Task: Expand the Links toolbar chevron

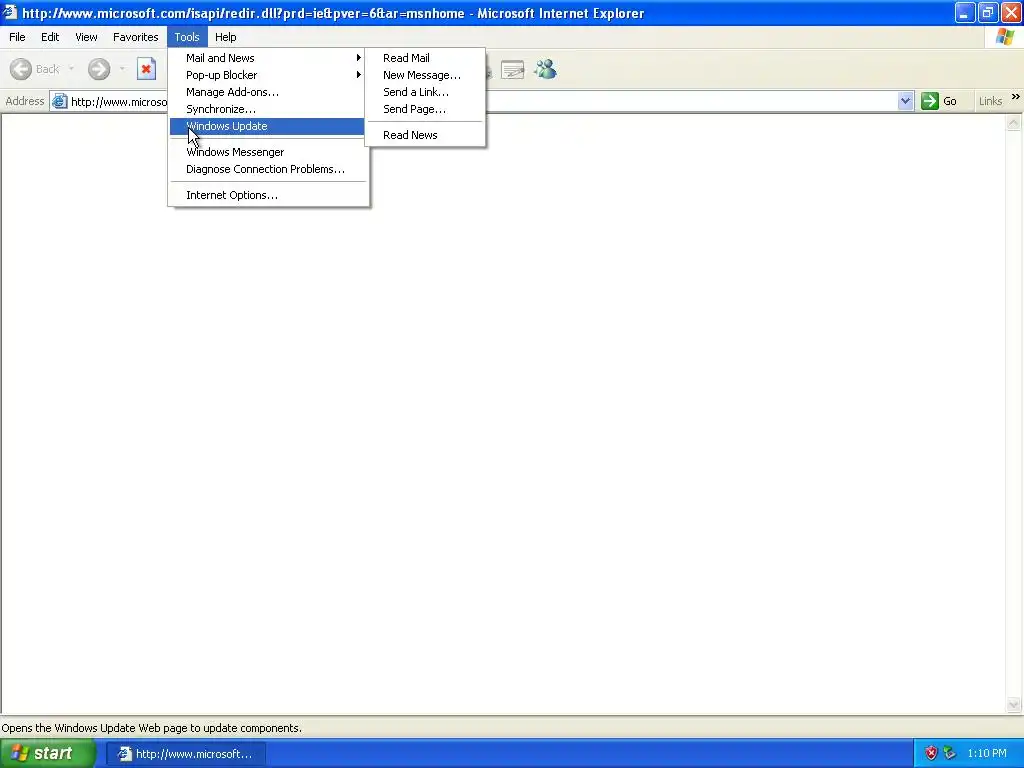Action: pos(1016,97)
